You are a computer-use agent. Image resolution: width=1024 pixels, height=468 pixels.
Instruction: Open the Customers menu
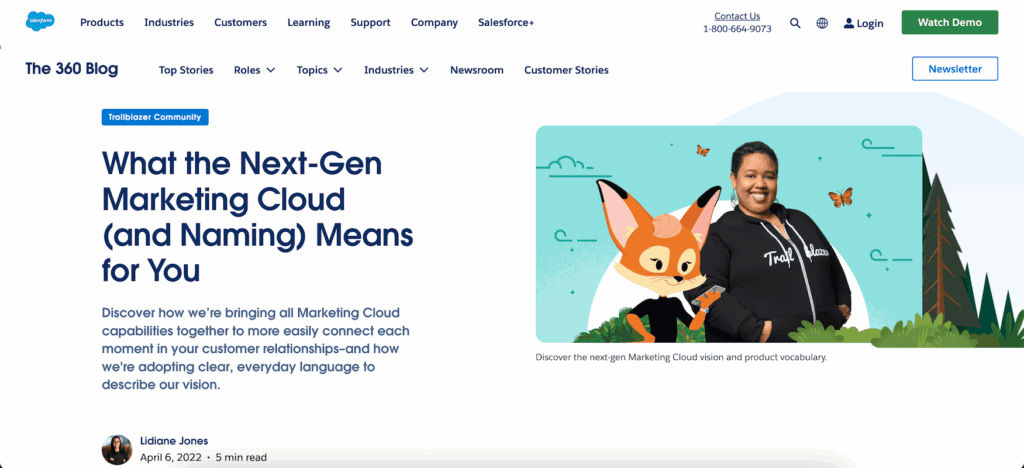coord(240,22)
